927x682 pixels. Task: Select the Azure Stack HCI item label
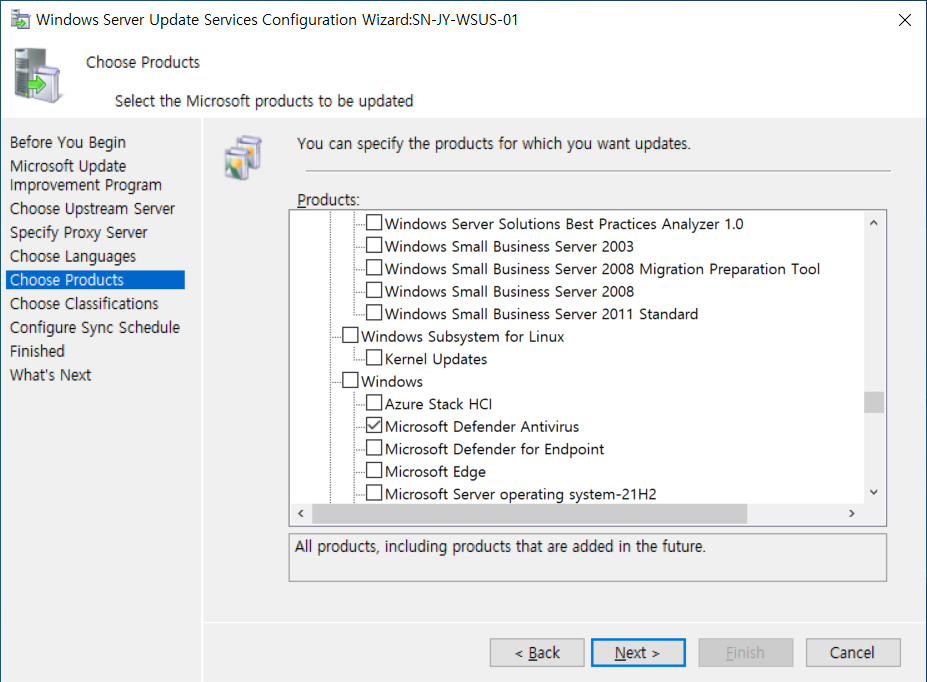pos(438,404)
